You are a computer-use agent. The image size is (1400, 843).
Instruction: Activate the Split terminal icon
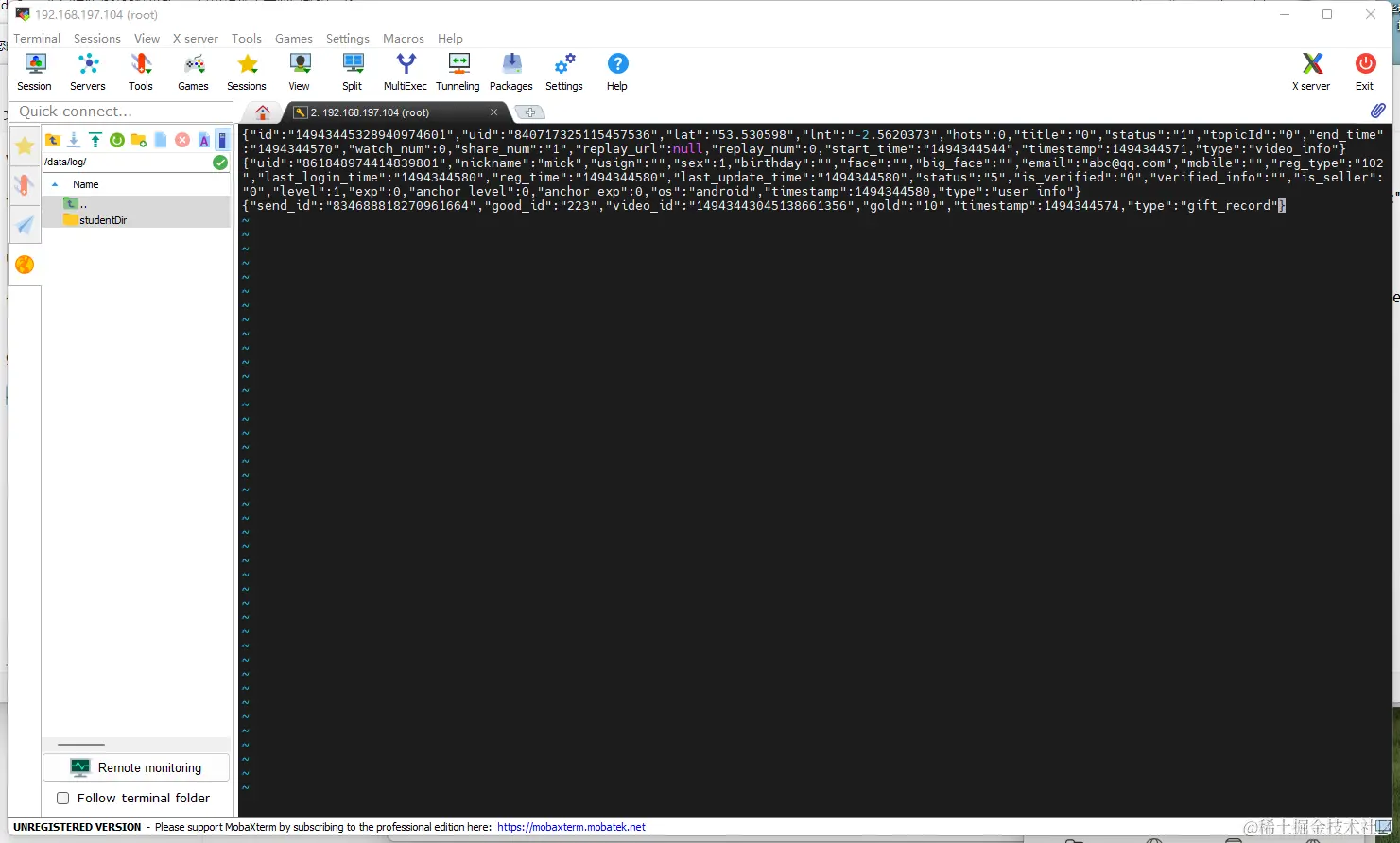click(353, 72)
